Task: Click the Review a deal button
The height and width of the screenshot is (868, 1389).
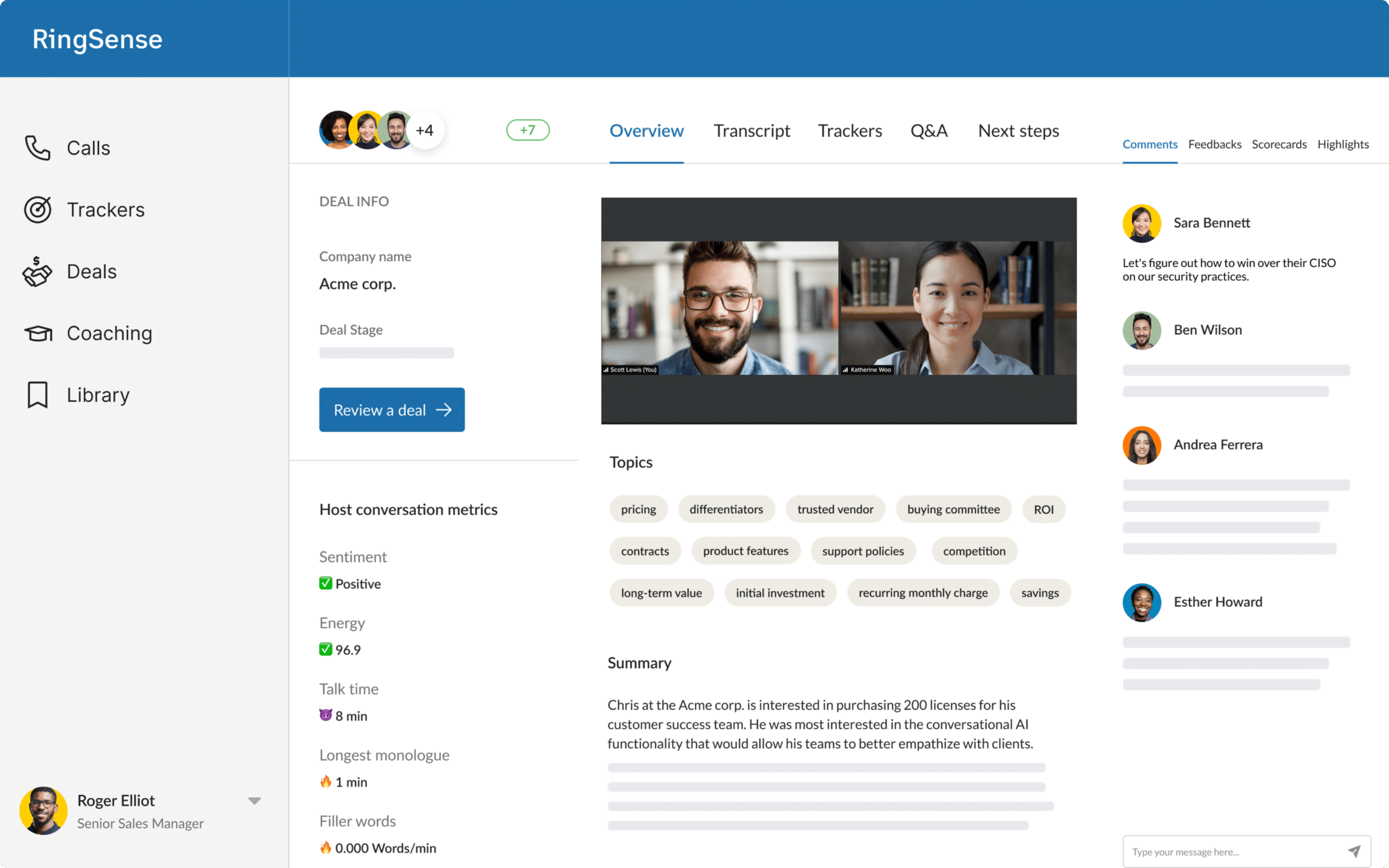Action: tap(390, 409)
